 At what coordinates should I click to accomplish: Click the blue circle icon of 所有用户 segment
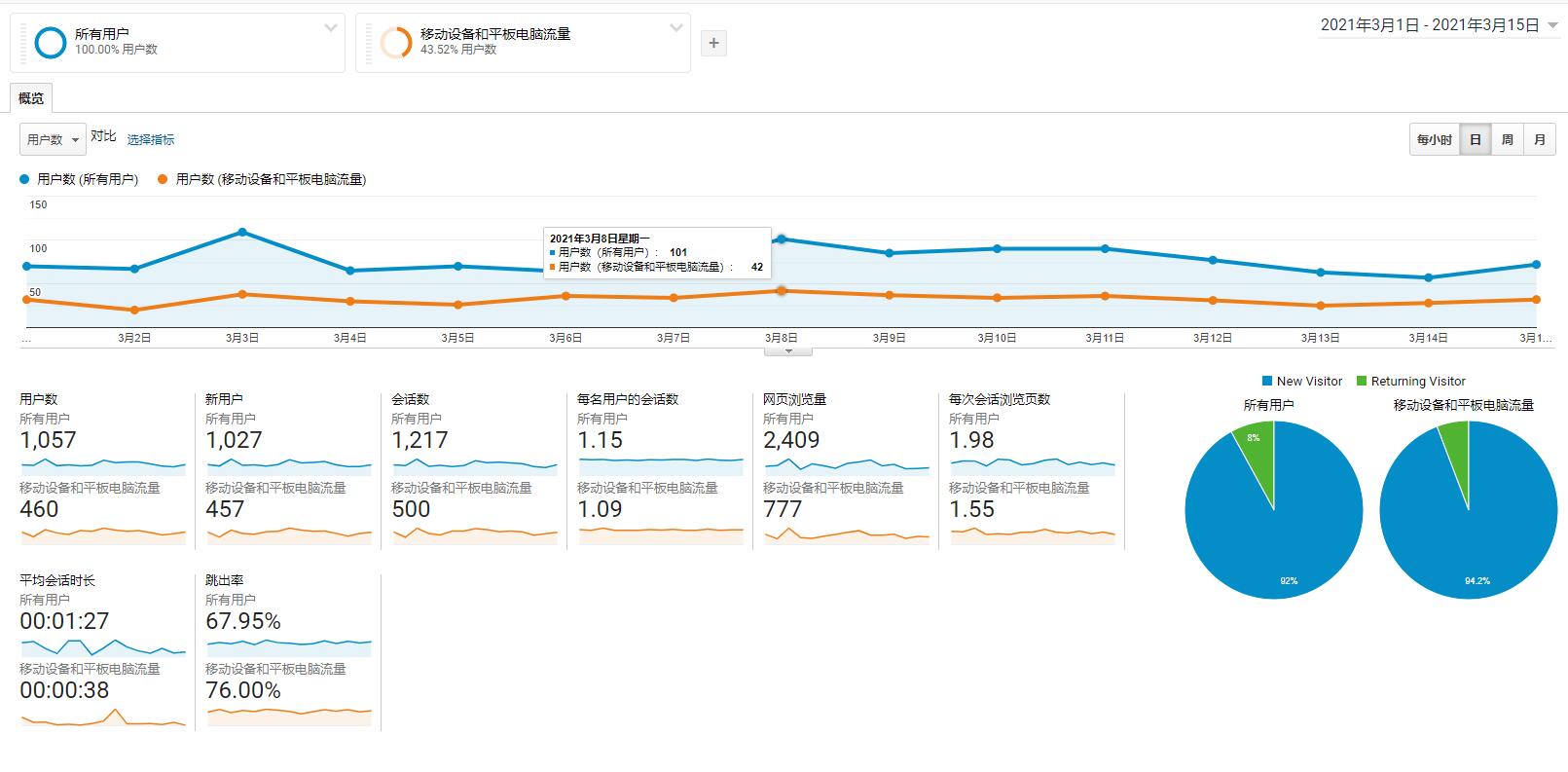50,42
